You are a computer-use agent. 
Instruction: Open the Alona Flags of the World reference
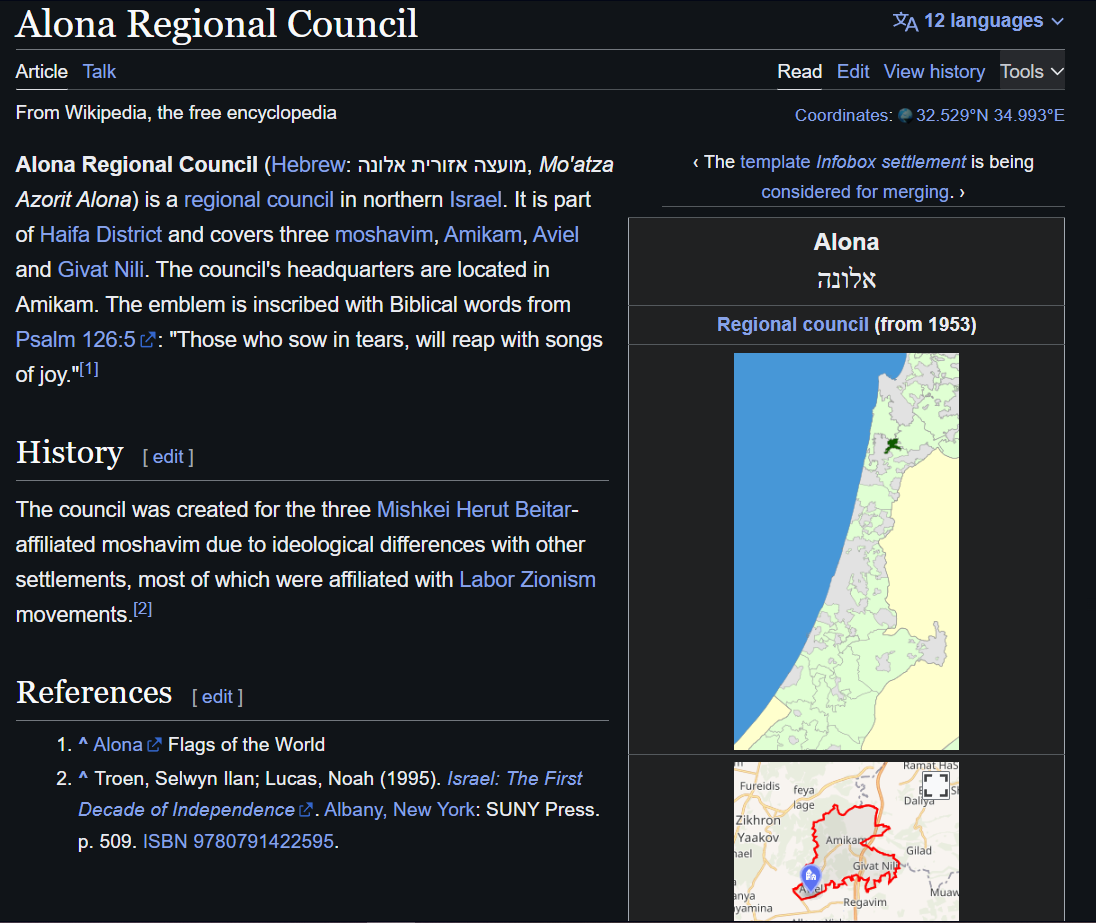point(127,745)
